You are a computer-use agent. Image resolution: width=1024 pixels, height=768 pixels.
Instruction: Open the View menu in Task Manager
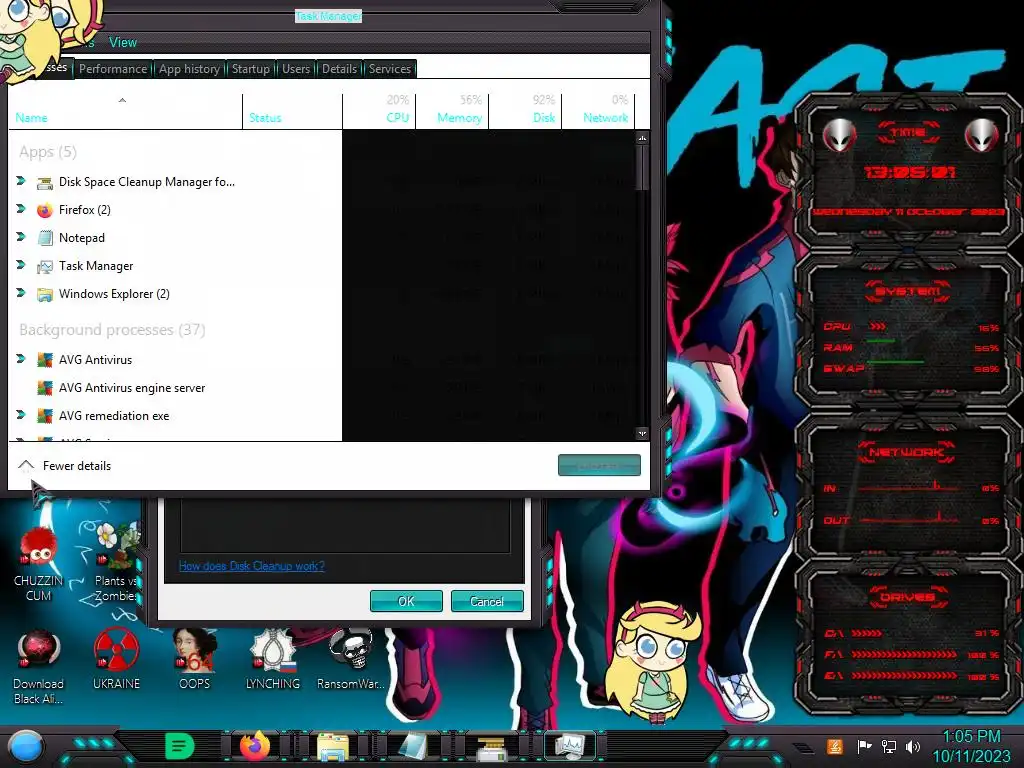coord(123,42)
